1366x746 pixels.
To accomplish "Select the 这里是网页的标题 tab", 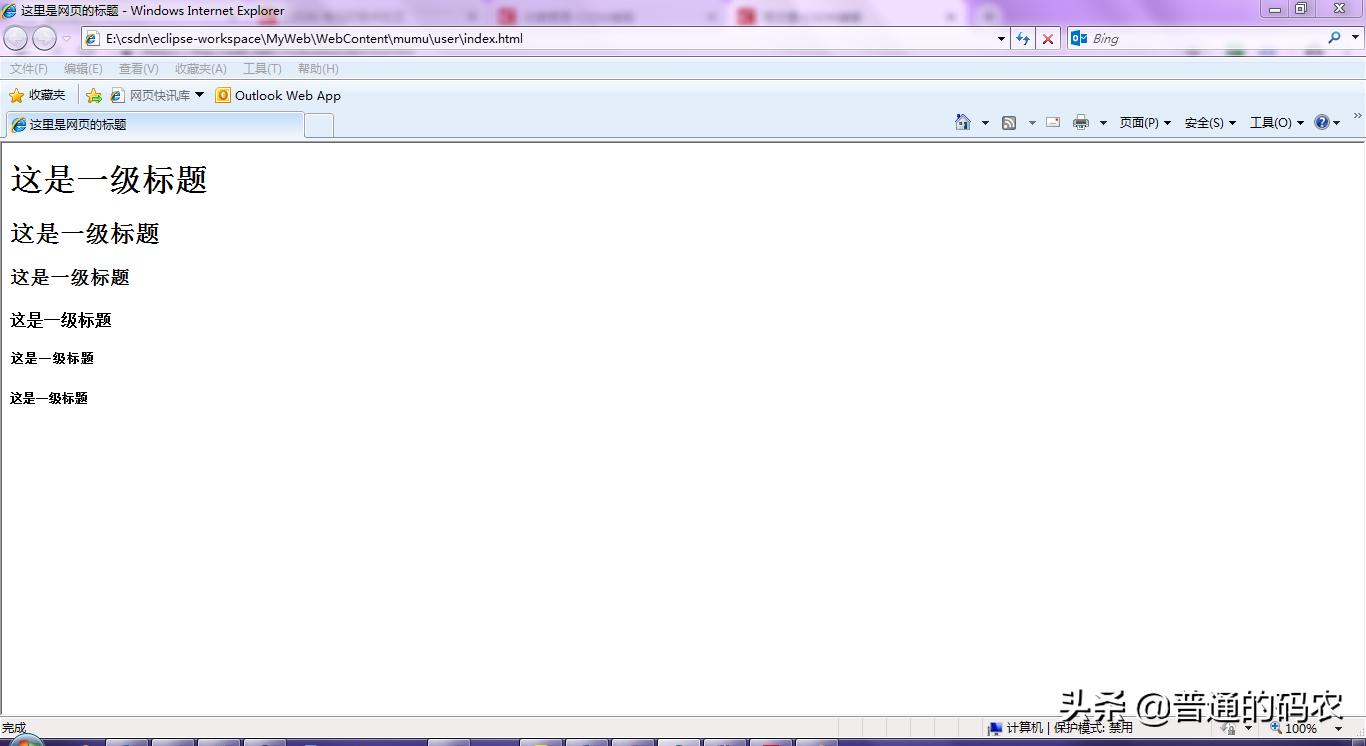I will [x=154, y=125].
